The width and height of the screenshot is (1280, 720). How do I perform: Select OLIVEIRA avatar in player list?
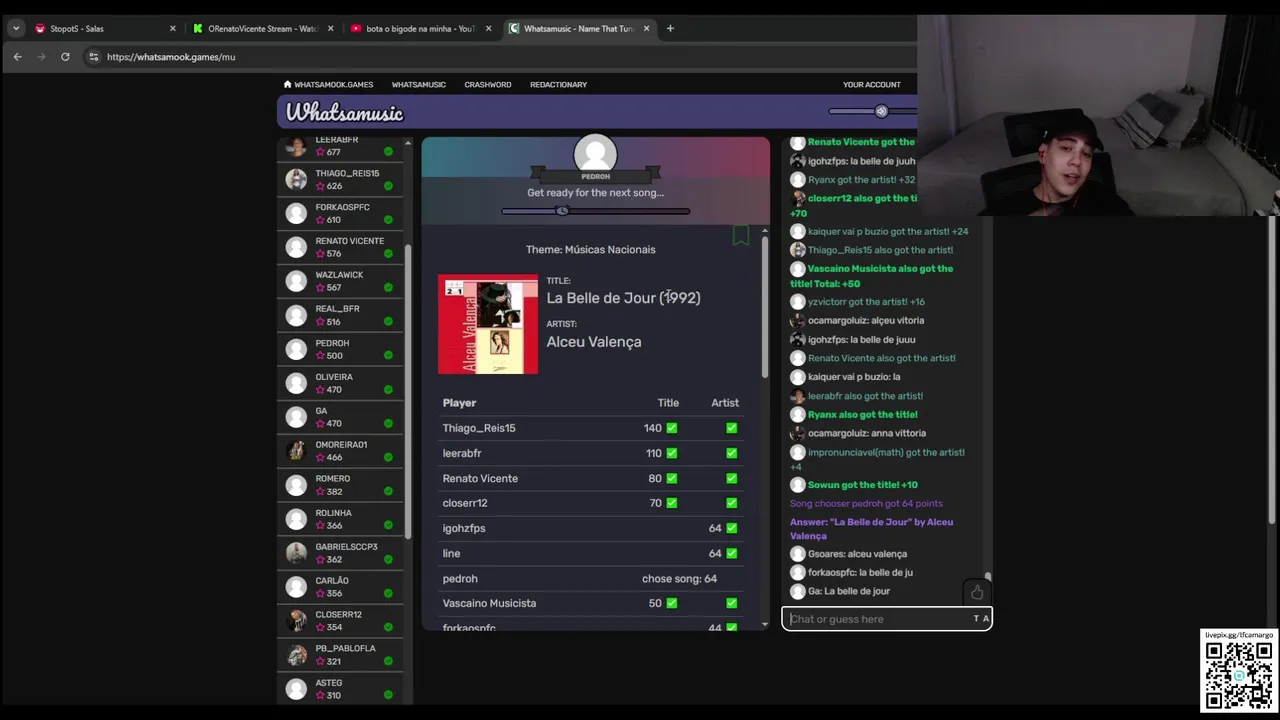point(296,383)
